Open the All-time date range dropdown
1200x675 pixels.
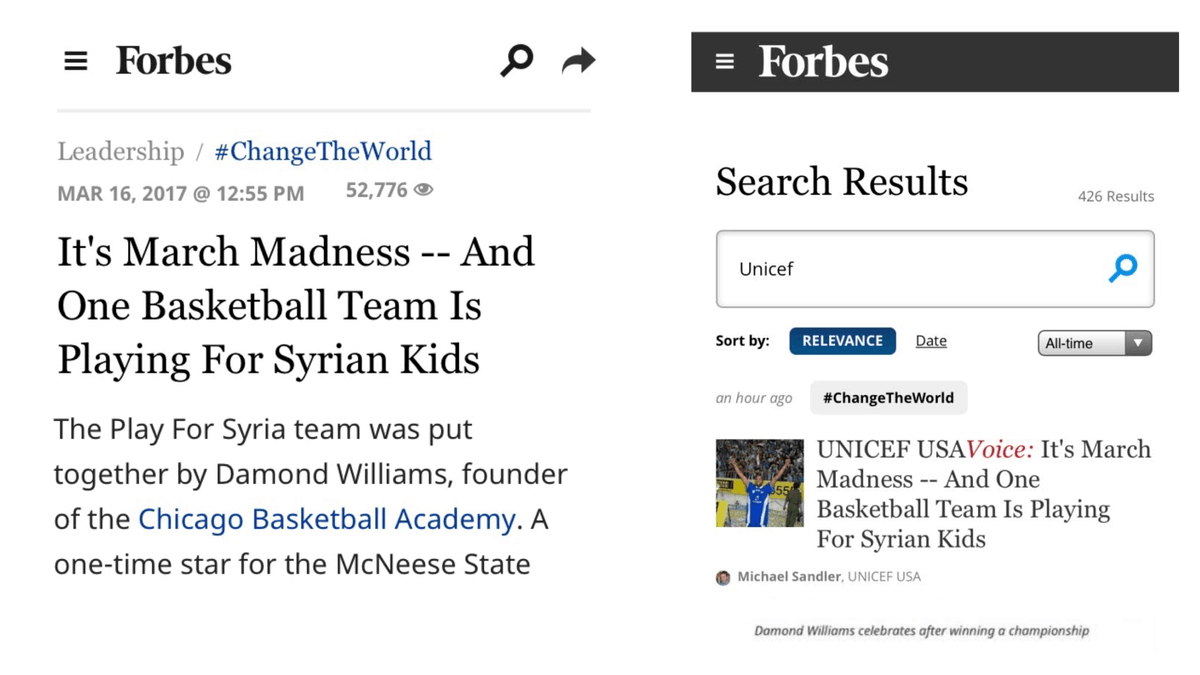click(x=1095, y=343)
